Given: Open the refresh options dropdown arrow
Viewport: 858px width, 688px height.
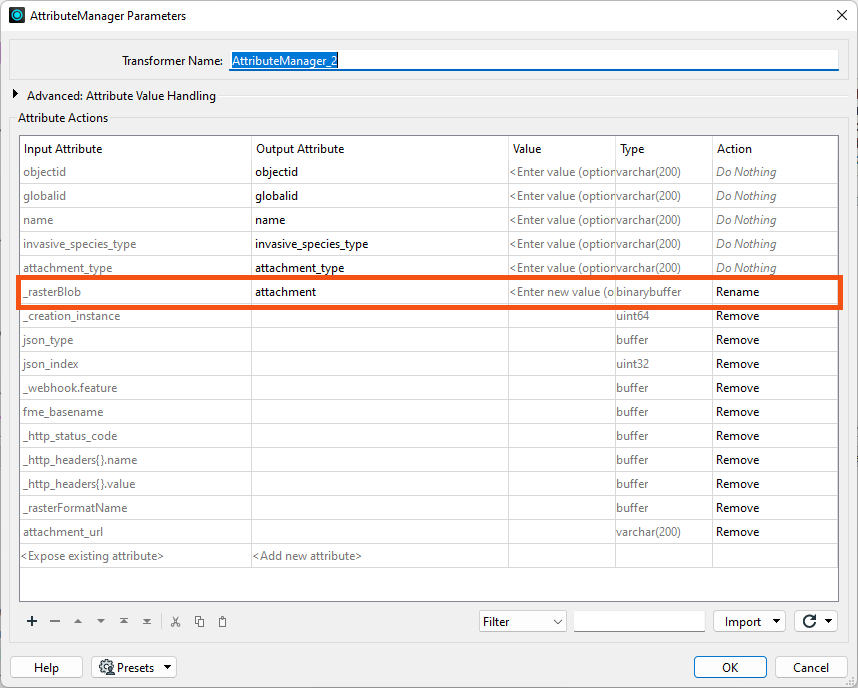Looking at the screenshot, I should (x=828, y=621).
